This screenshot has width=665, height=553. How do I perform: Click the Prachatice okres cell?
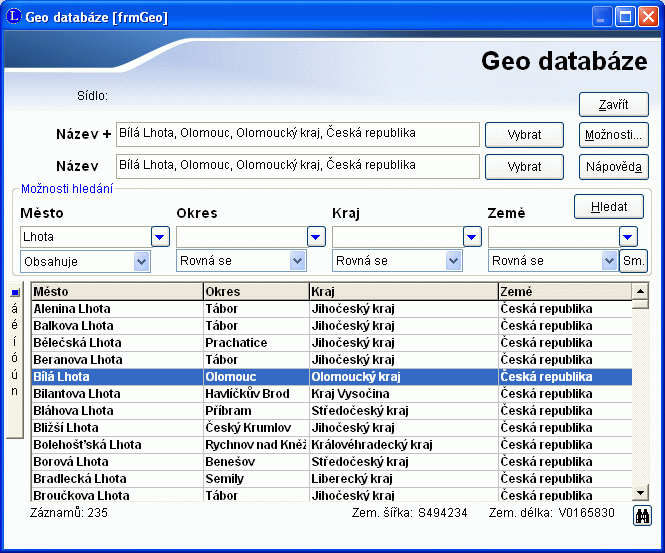pos(256,343)
